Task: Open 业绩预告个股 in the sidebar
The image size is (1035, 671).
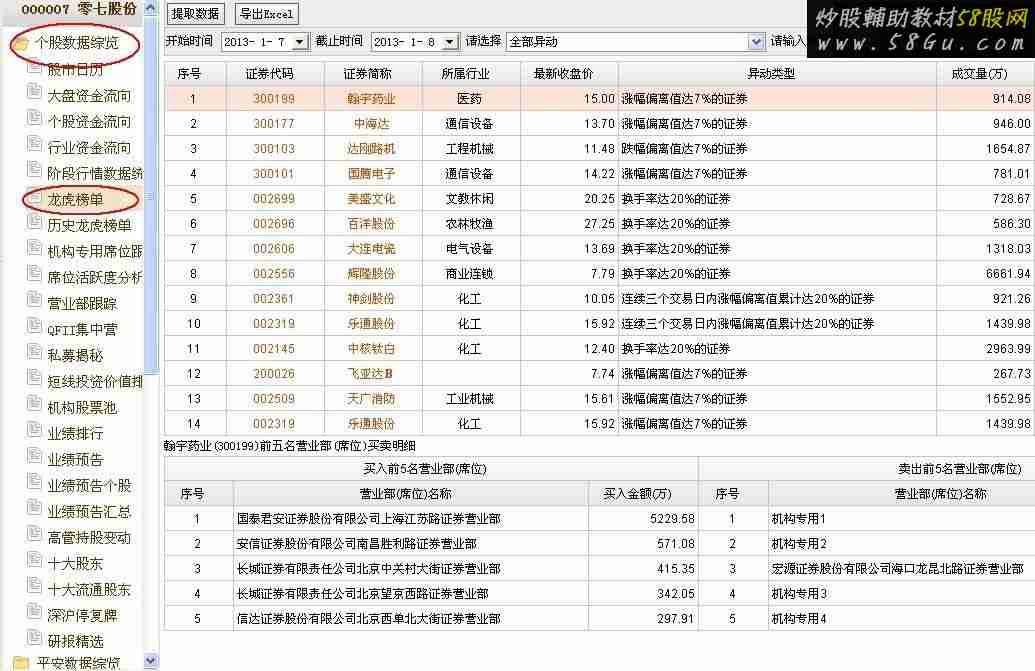Action: [88, 486]
